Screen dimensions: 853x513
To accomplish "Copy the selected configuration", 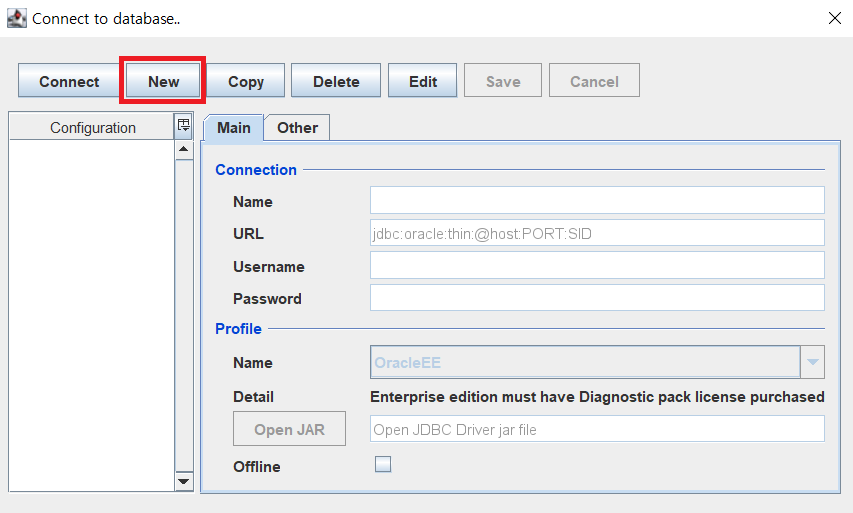I will (x=245, y=81).
